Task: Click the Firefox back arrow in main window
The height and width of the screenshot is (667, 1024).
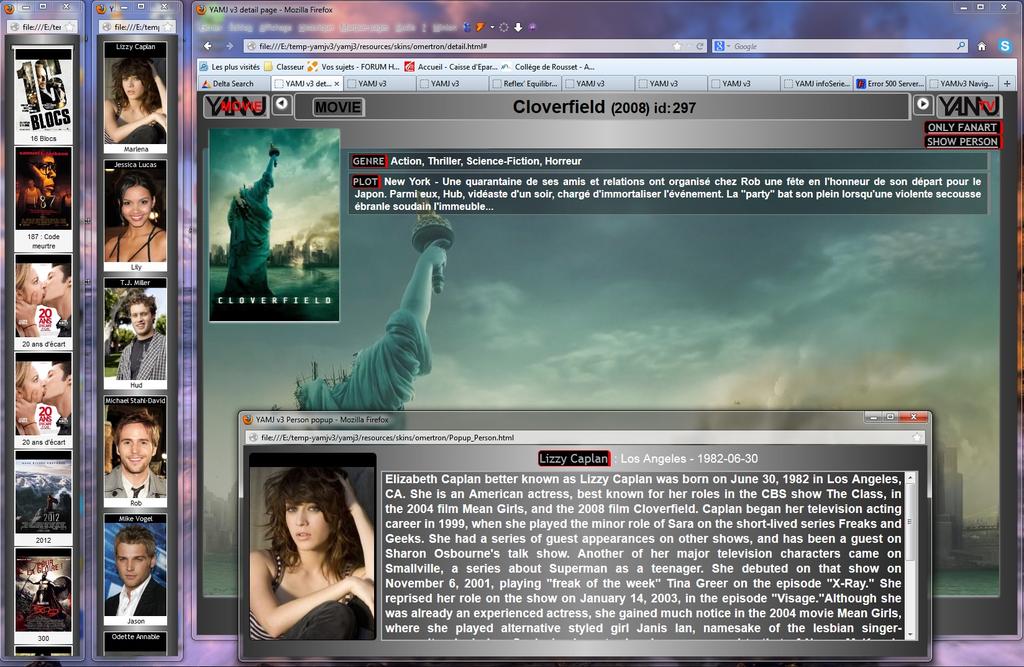Action: (x=208, y=46)
